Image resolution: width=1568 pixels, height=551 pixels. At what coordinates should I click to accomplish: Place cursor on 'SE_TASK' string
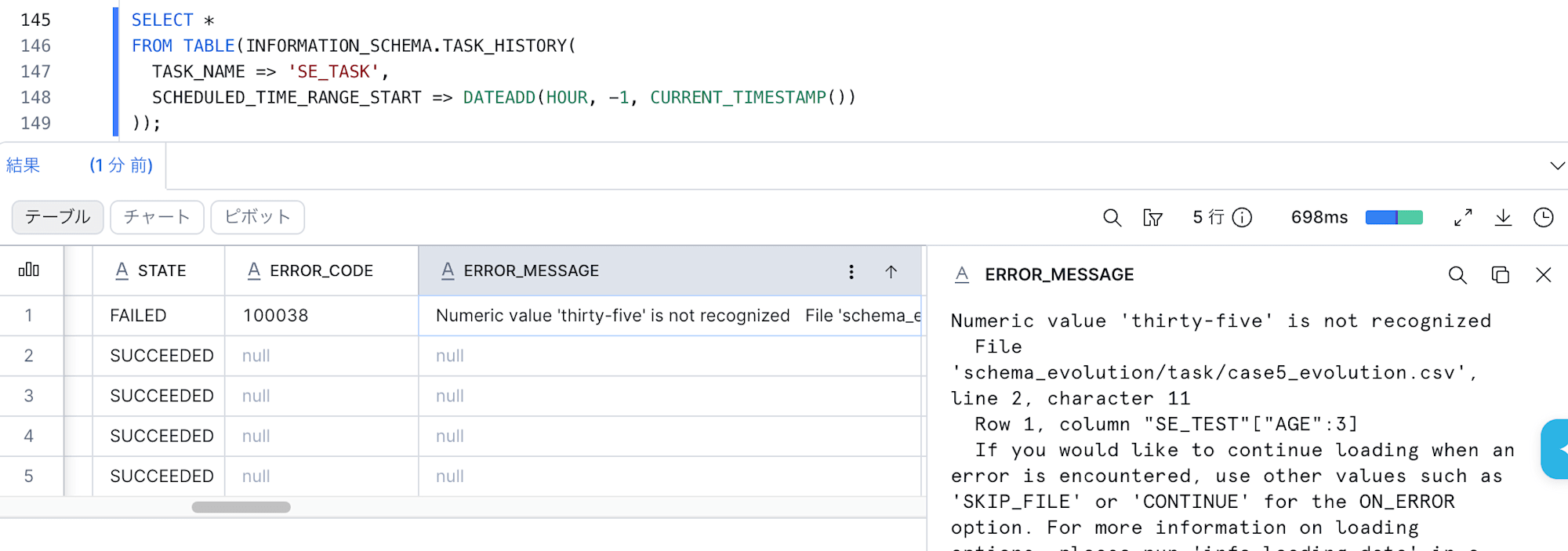click(x=334, y=71)
